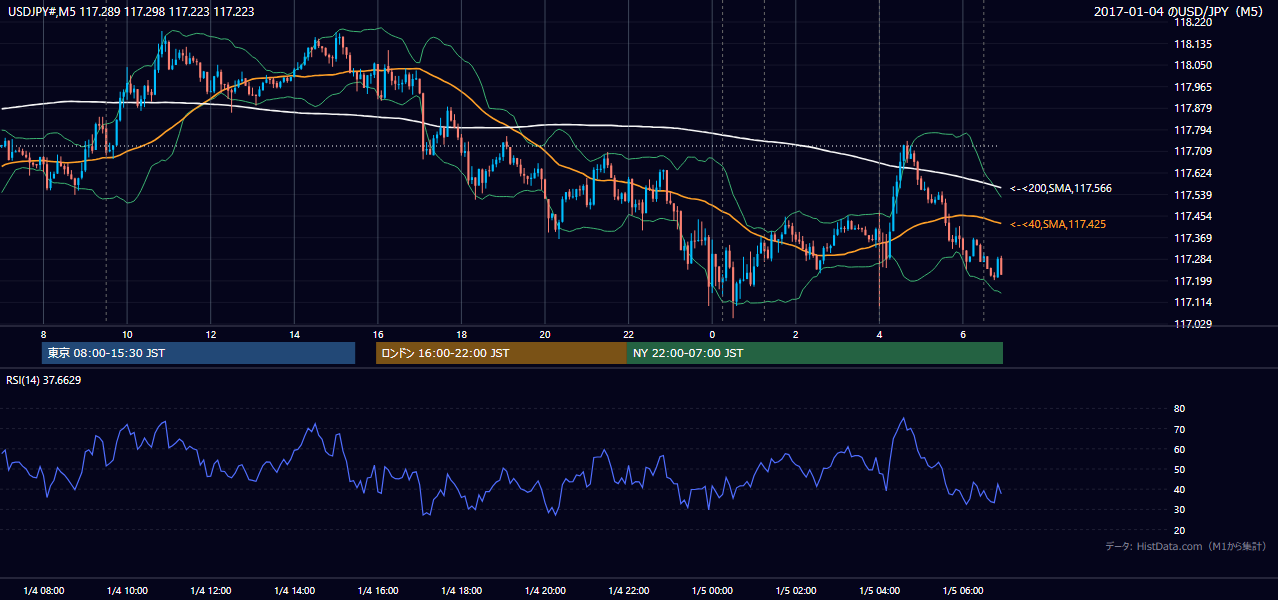Click the NY 22:00-07:00 JST session bar

pyautogui.click(x=815, y=353)
